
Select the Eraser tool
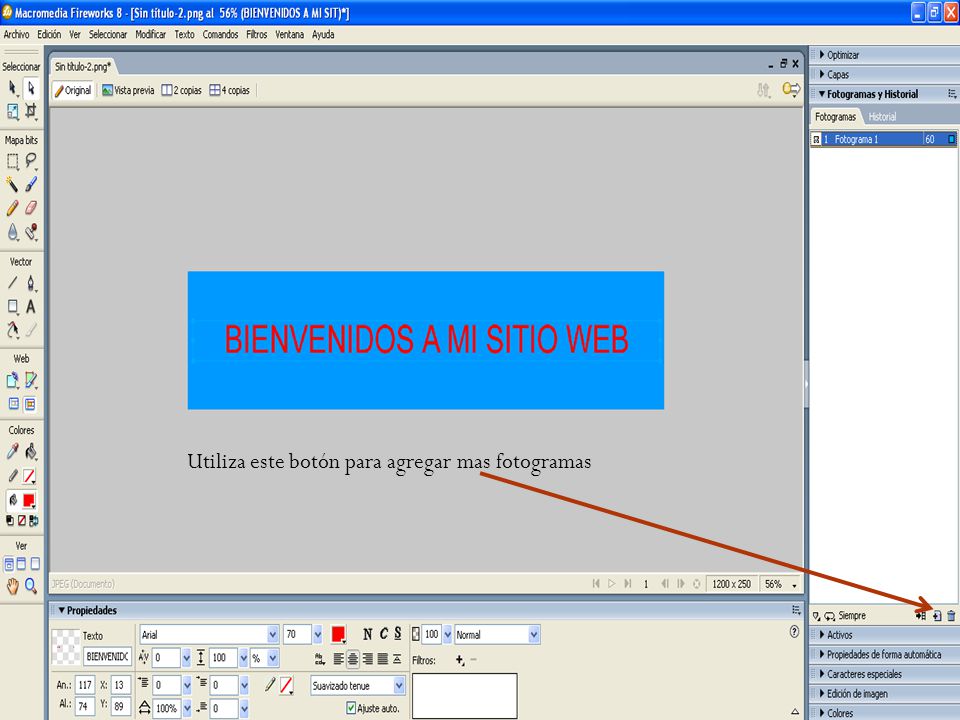click(x=31, y=208)
